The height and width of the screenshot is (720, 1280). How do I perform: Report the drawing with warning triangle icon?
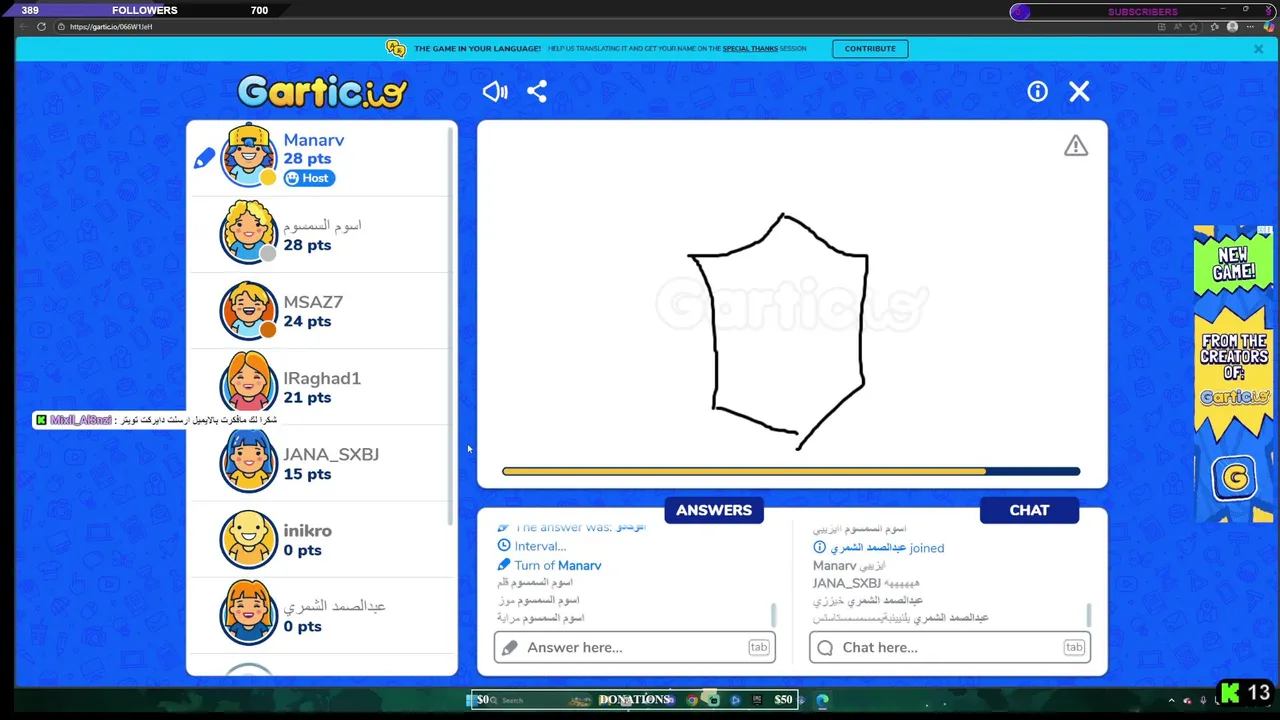click(1075, 146)
